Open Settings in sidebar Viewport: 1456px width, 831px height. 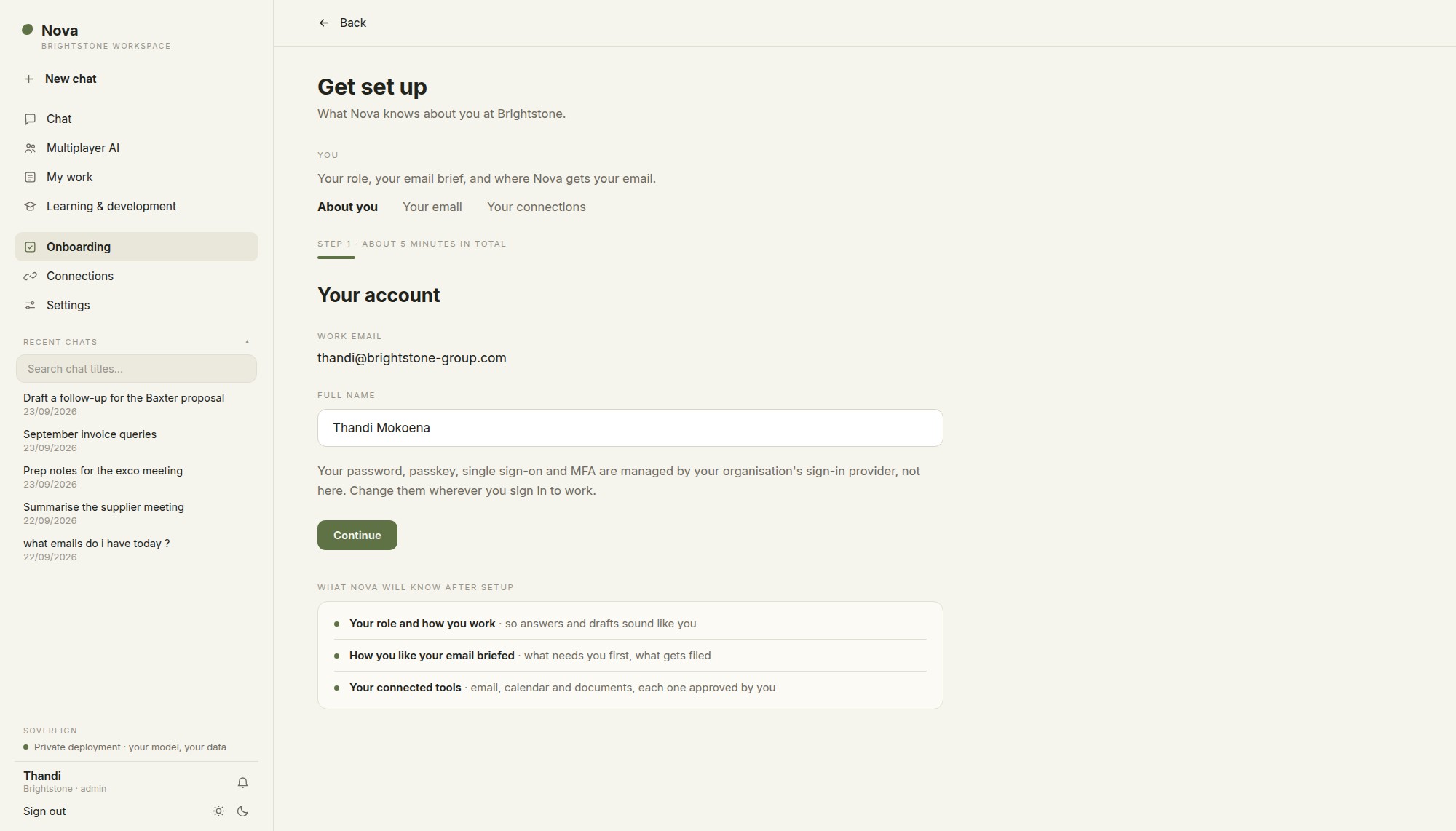pos(136,306)
